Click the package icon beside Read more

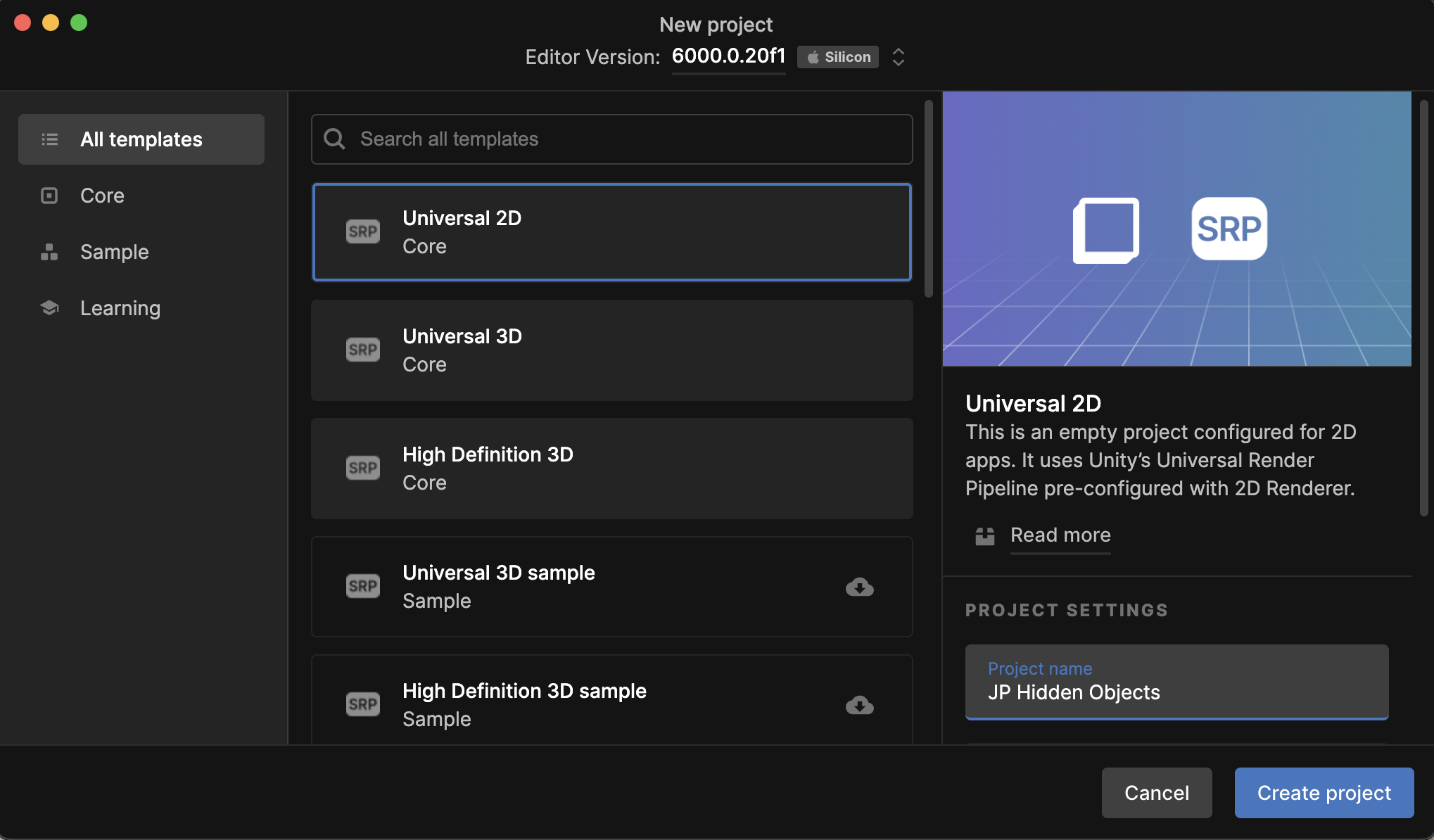985,536
